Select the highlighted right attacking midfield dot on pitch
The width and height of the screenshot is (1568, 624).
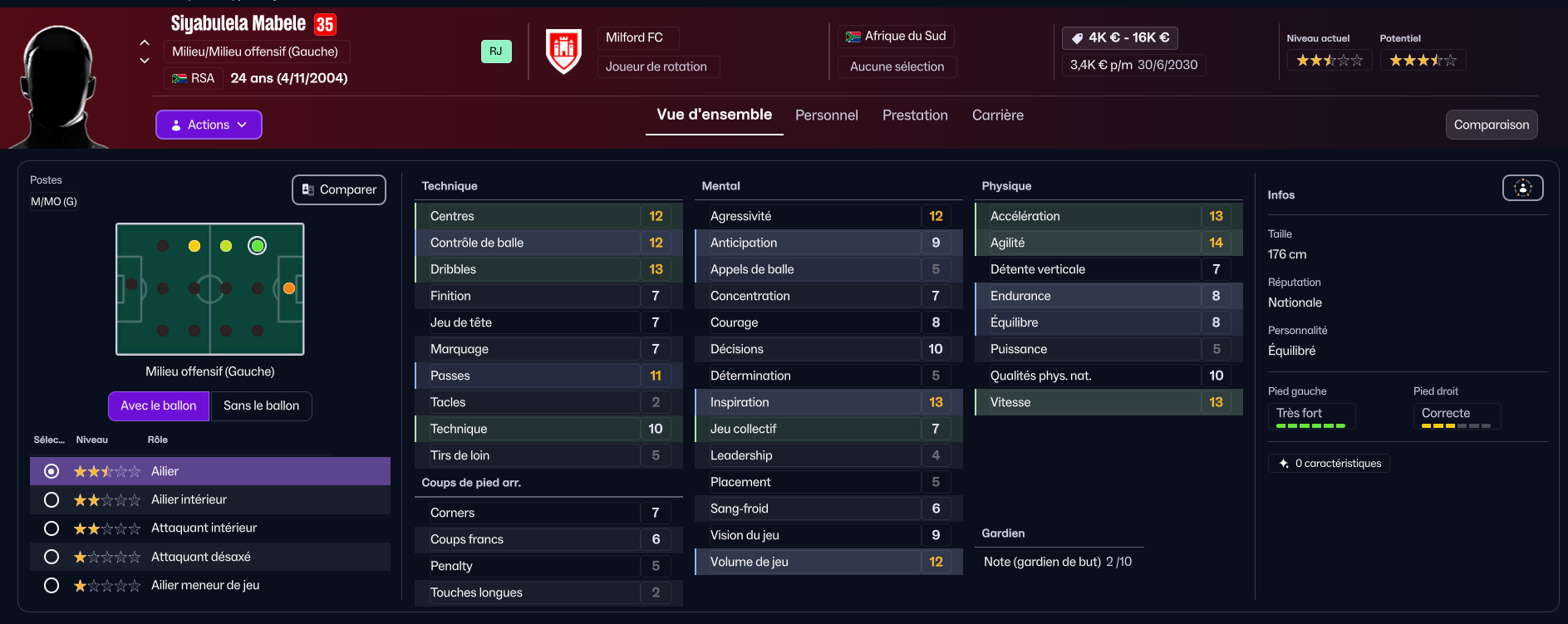click(258, 246)
